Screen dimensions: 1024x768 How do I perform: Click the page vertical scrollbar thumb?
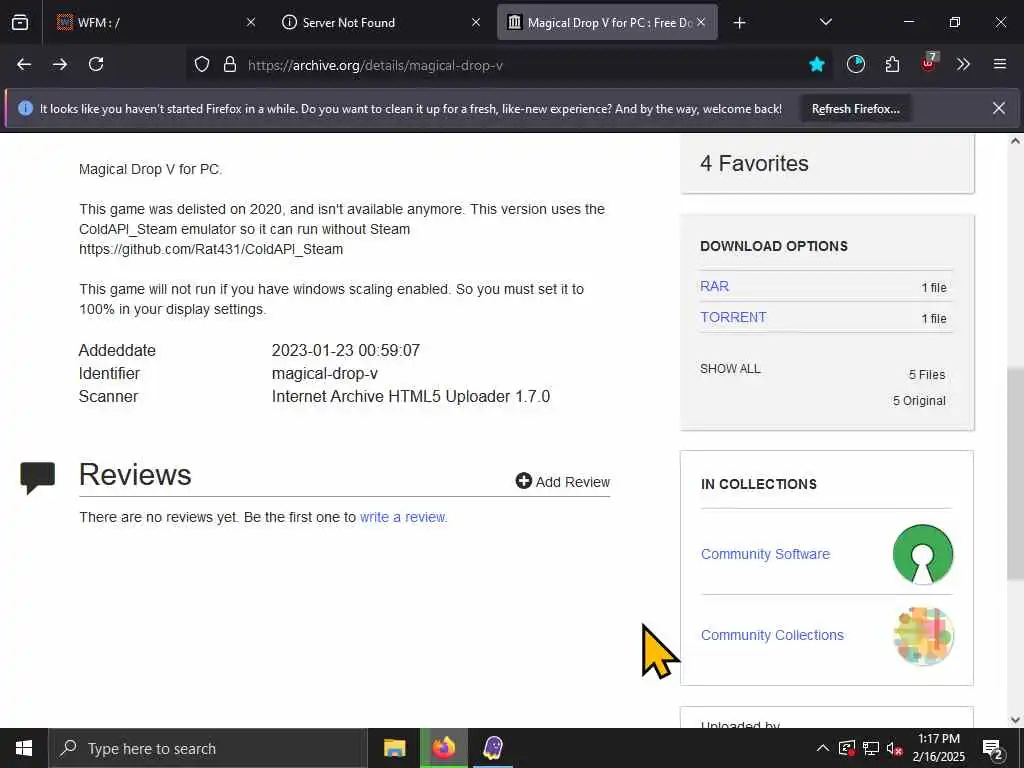[1015, 473]
